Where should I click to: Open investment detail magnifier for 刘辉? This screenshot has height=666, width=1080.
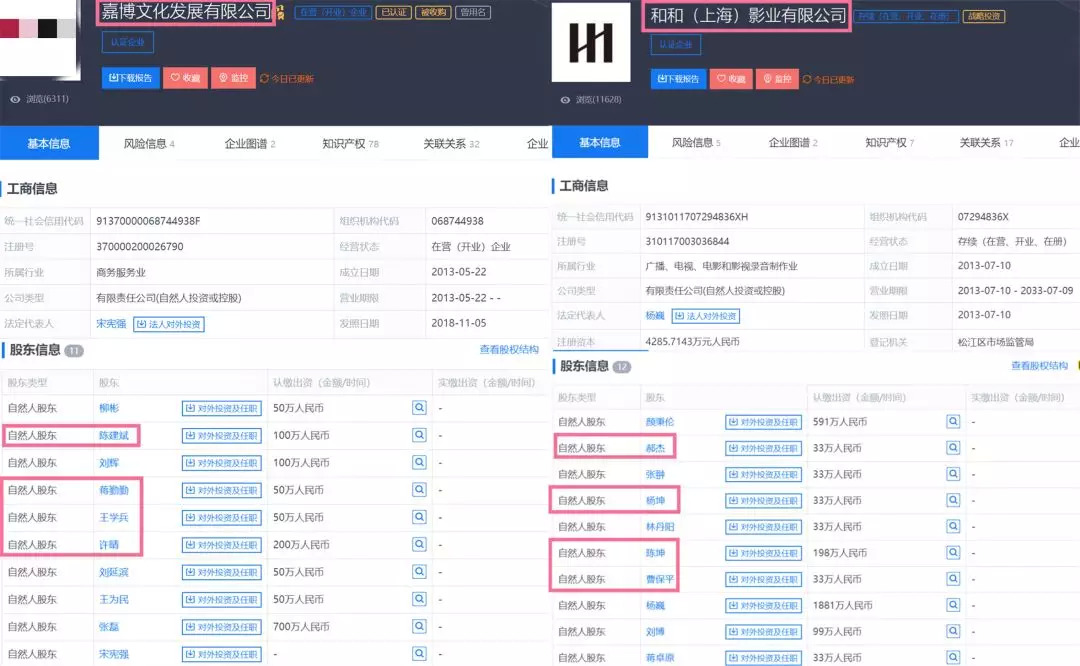[419, 462]
